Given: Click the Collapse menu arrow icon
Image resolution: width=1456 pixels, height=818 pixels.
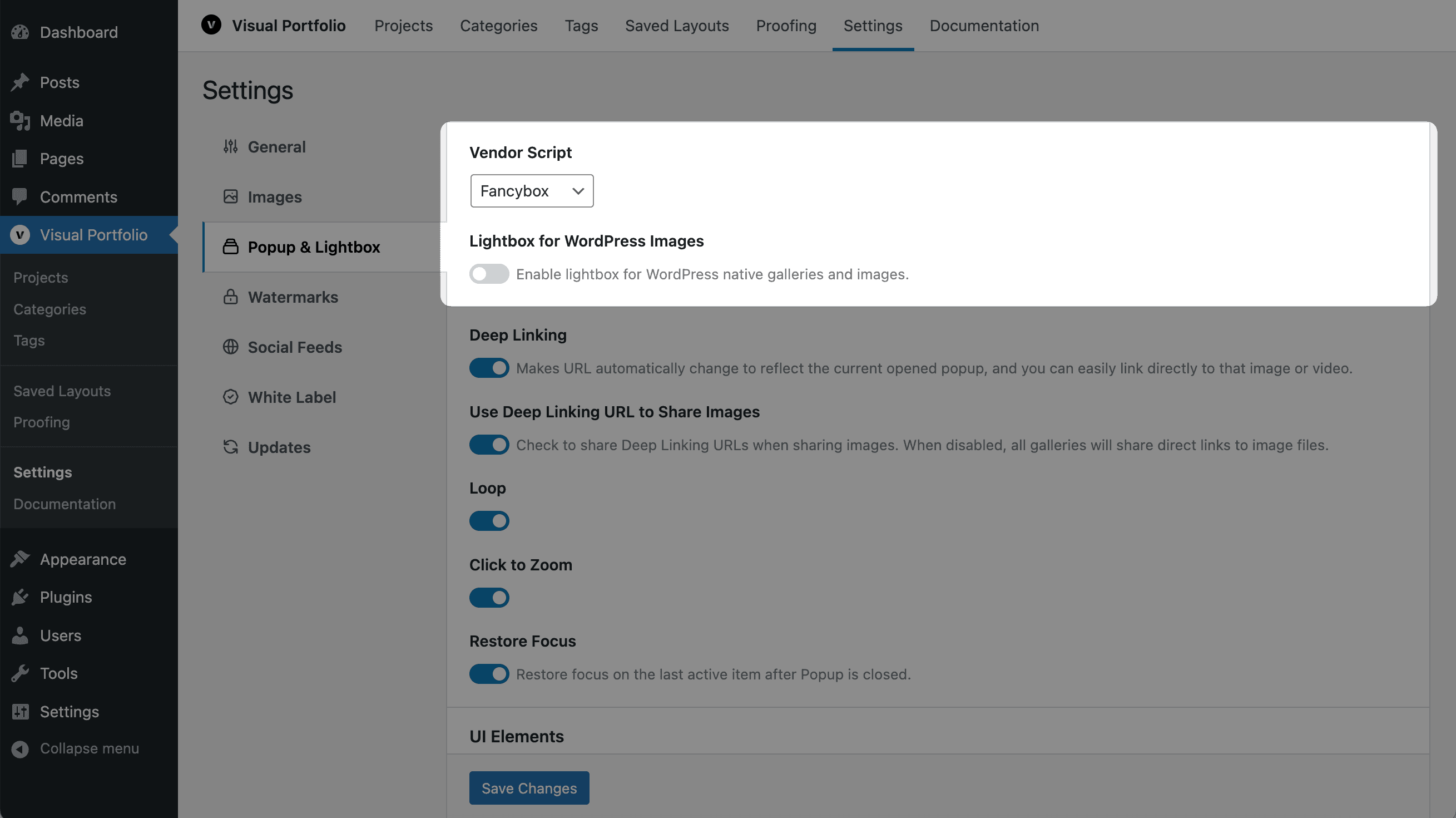Looking at the screenshot, I should pyautogui.click(x=20, y=748).
